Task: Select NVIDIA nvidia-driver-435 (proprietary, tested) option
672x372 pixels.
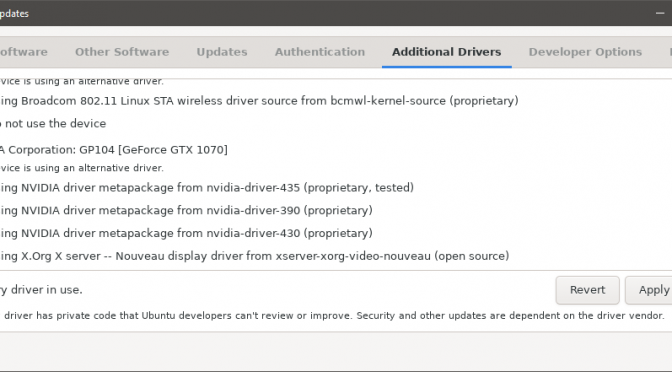Action: click(207, 188)
